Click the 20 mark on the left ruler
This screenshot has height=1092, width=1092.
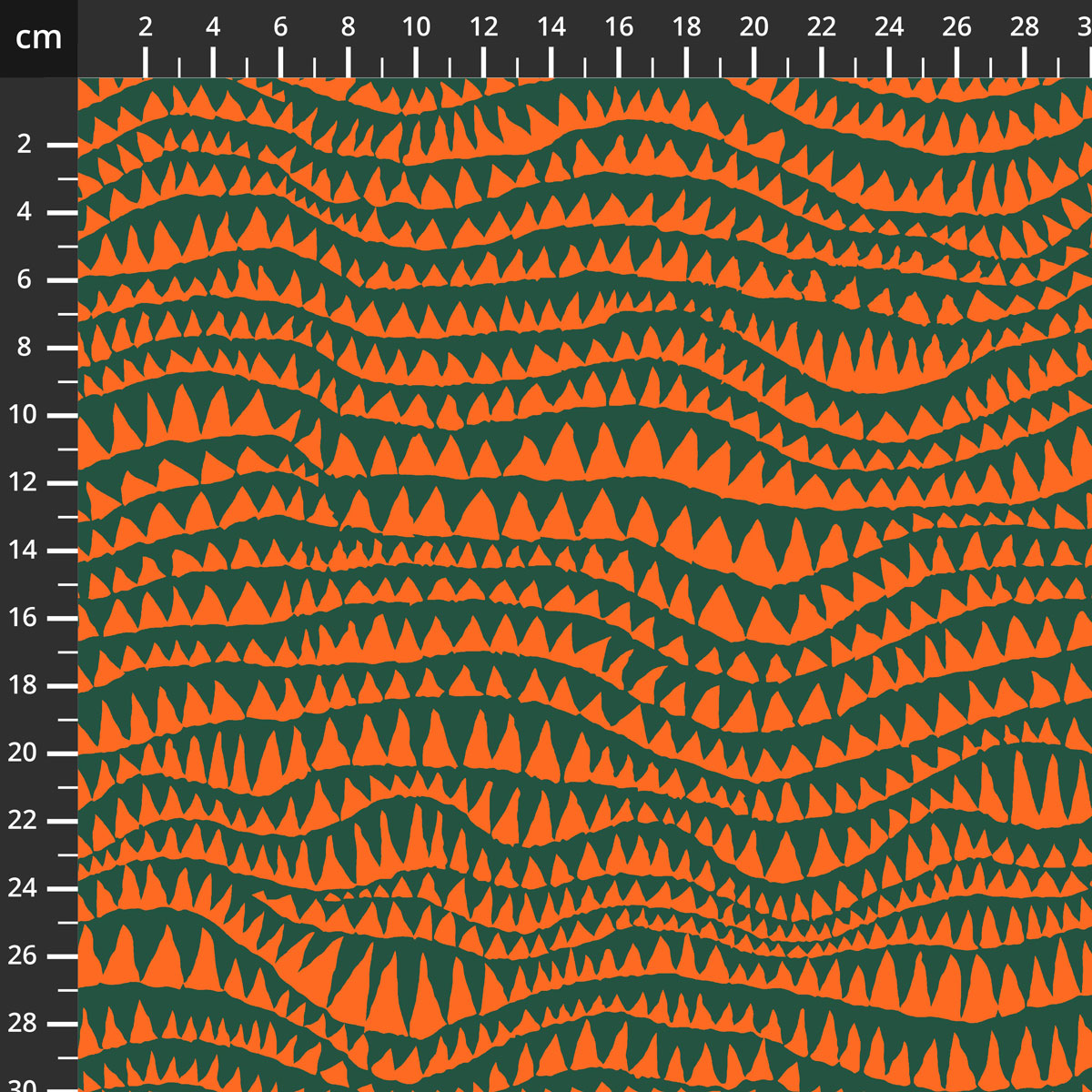(22, 753)
